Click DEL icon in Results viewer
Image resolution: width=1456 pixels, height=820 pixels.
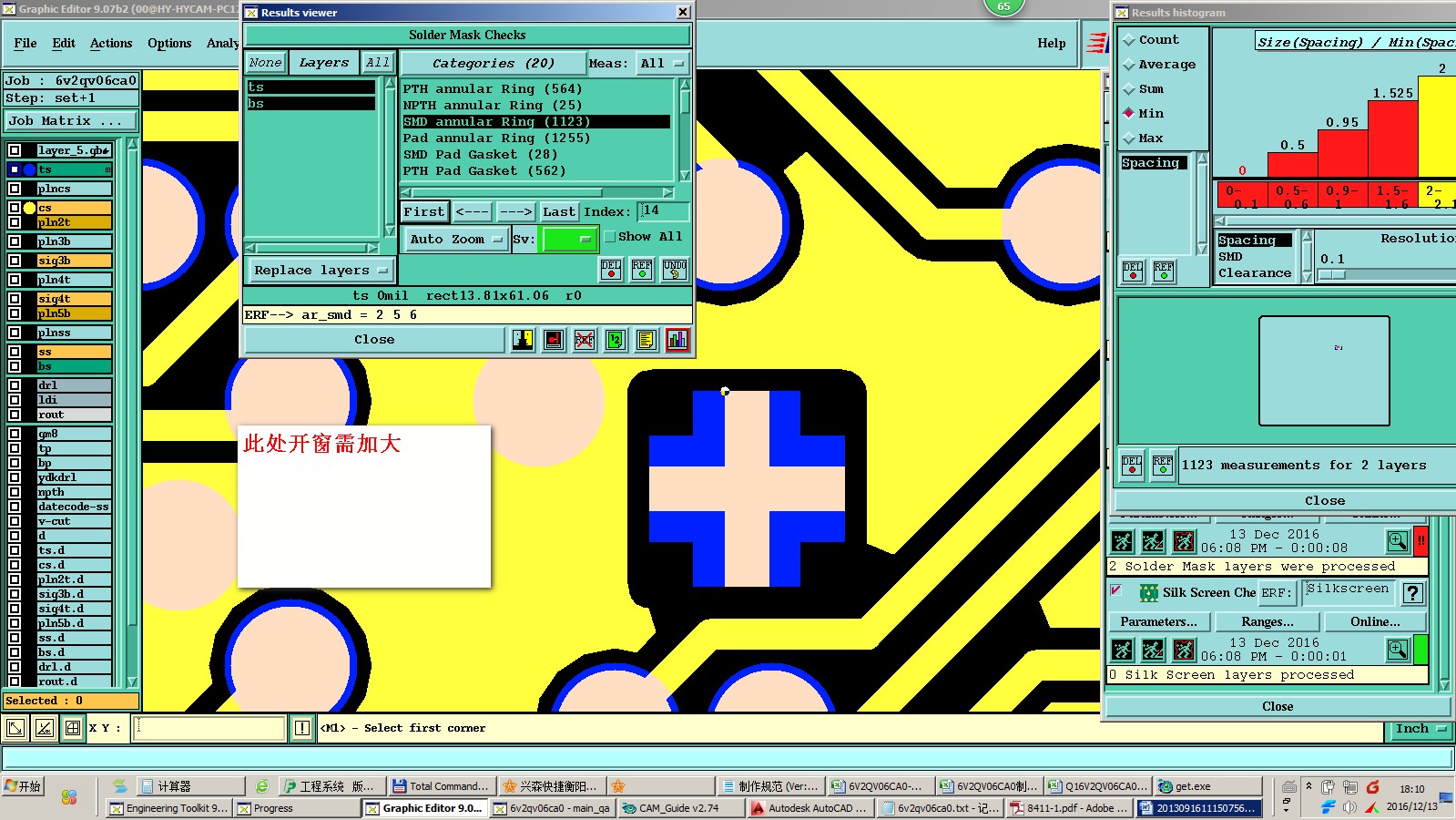coord(611,269)
